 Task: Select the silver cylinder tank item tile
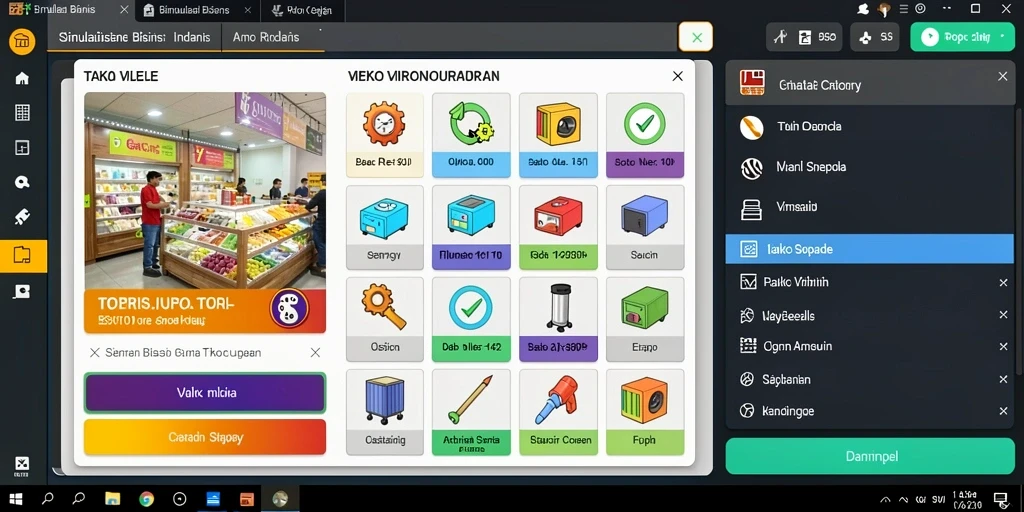click(558, 319)
